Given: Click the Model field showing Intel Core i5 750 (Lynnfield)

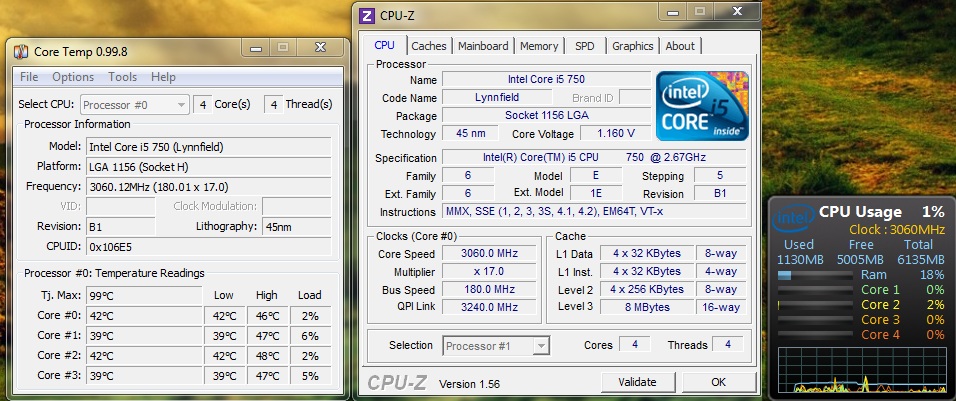Looking at the screenshot, I should pyautogui.click(x=209, y=147).
